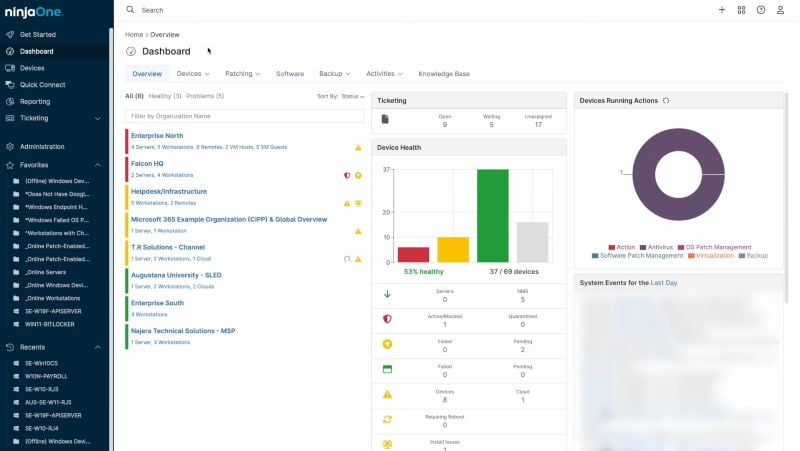
Task: Open Devices in the sidebar
Action: click(32, 68)
